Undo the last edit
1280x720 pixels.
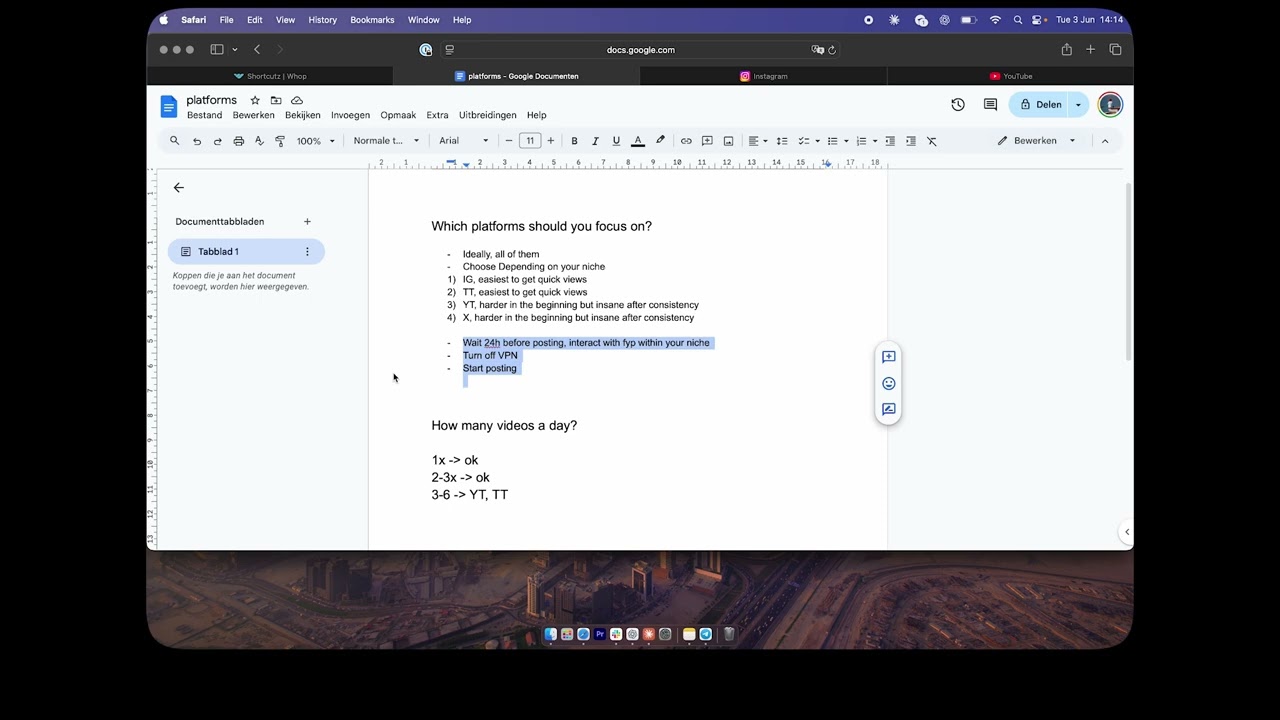click(x=197, y=141)
